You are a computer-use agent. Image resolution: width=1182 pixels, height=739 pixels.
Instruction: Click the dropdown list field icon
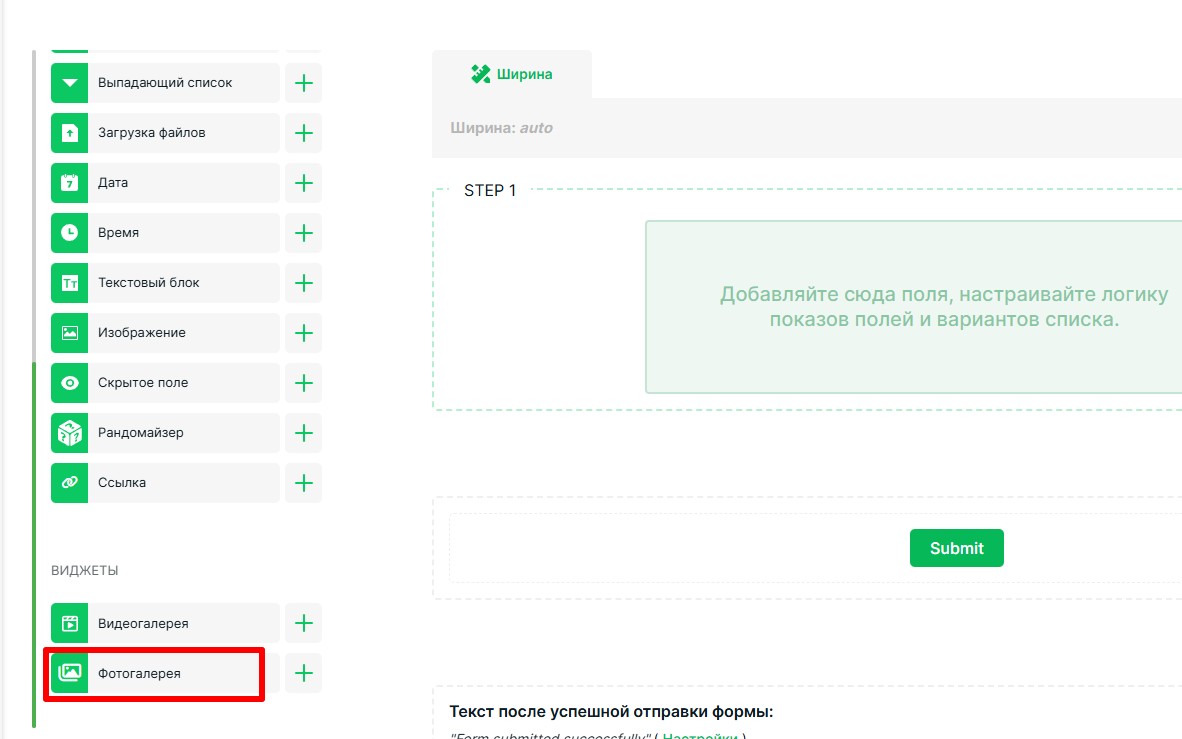pyautogui.click(x=70, y=83)
